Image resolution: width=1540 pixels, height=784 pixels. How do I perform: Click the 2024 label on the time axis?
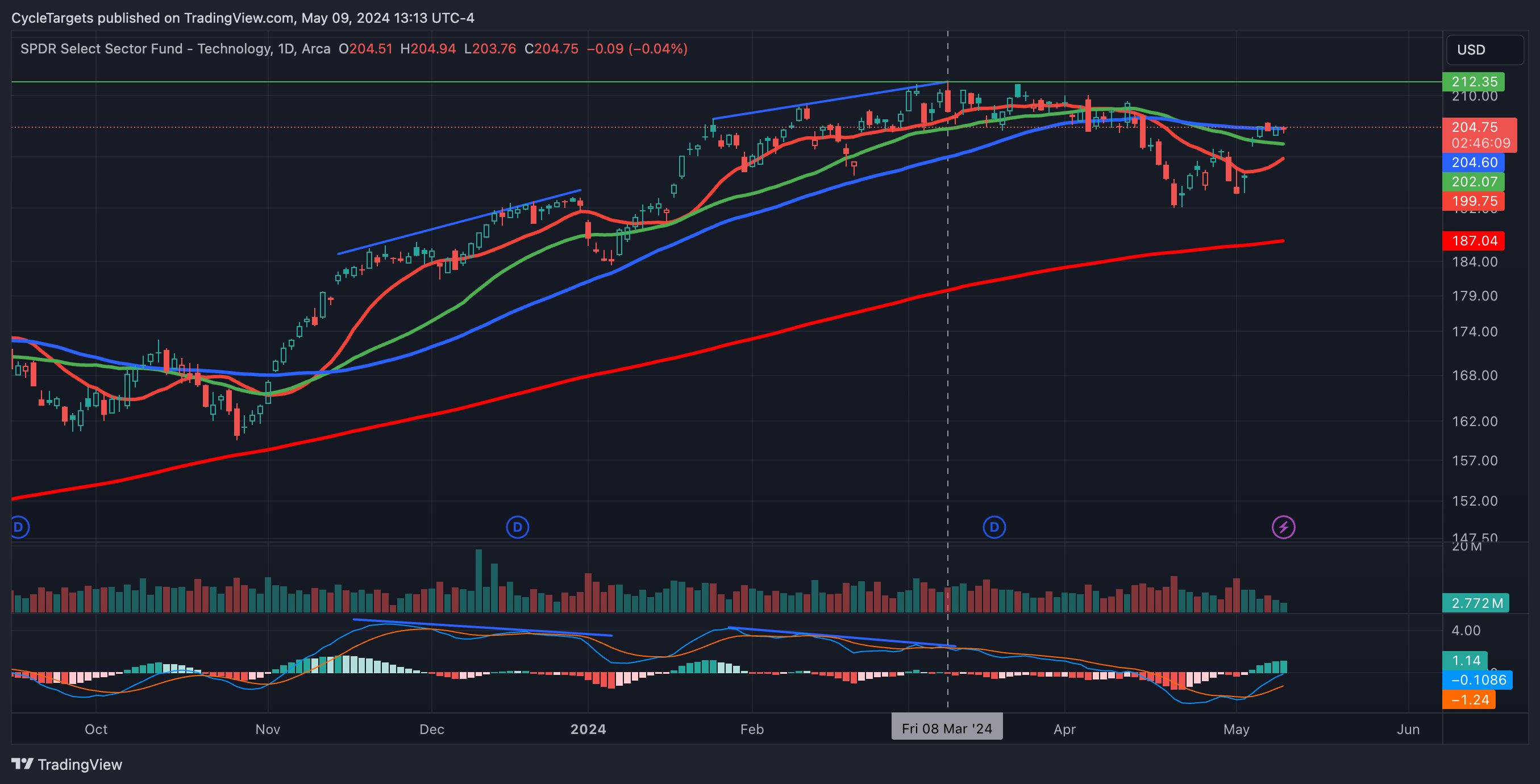588,729
